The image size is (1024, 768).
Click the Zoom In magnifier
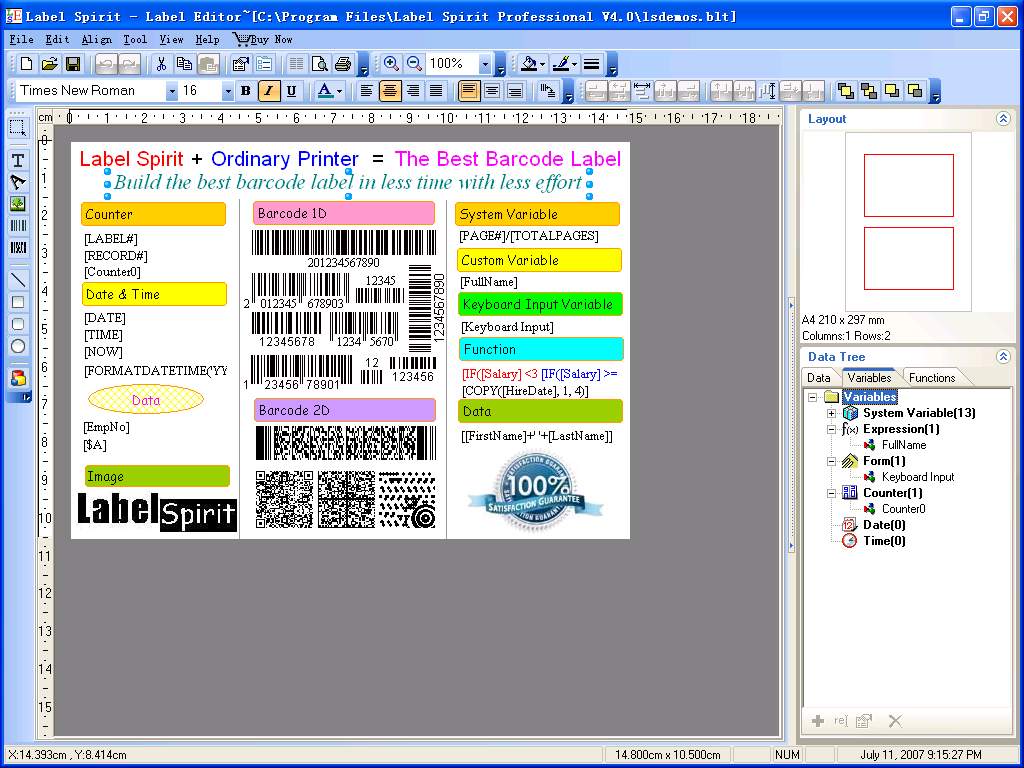click(x=391, y=64)
